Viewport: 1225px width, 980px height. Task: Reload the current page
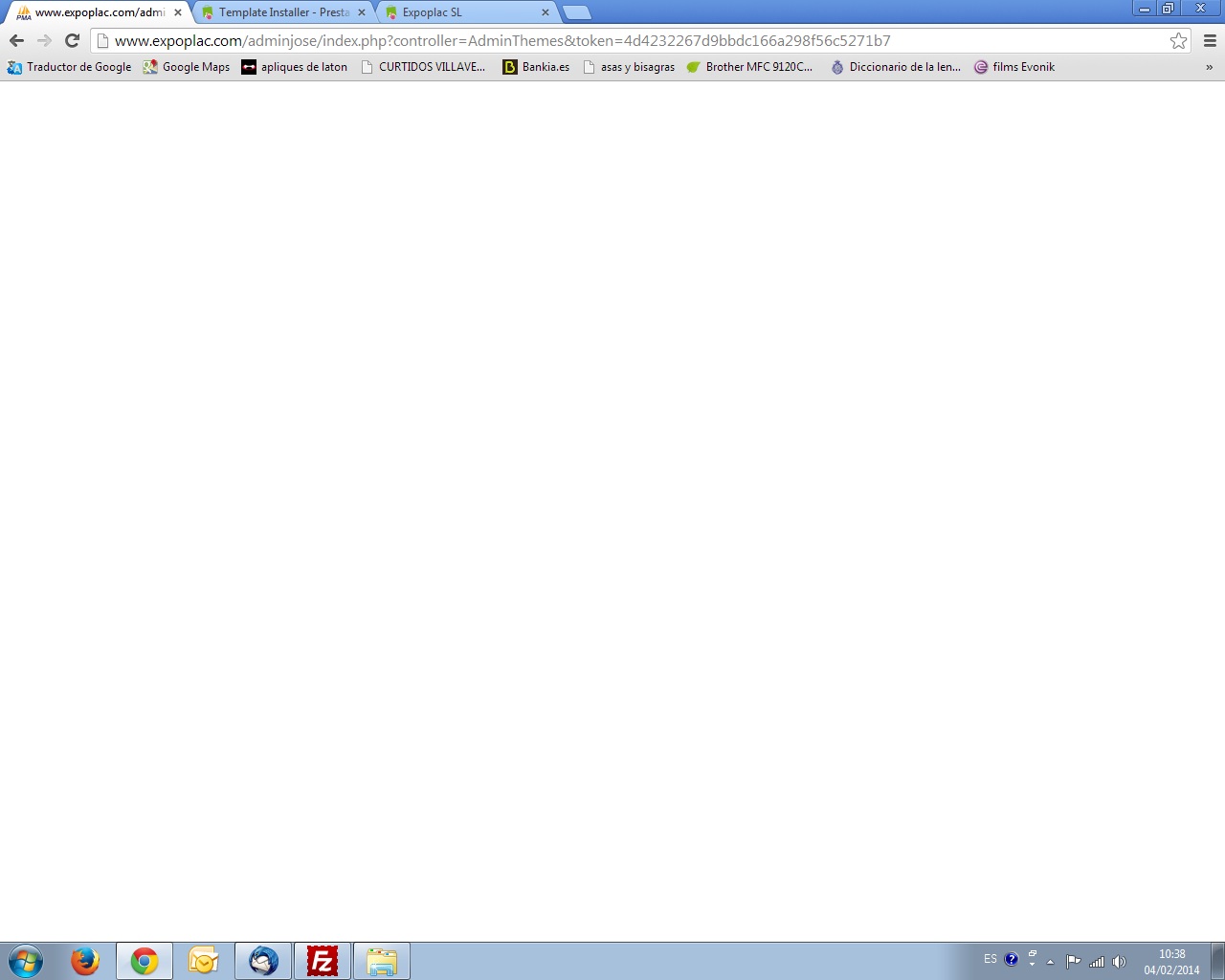coord(72,40)
